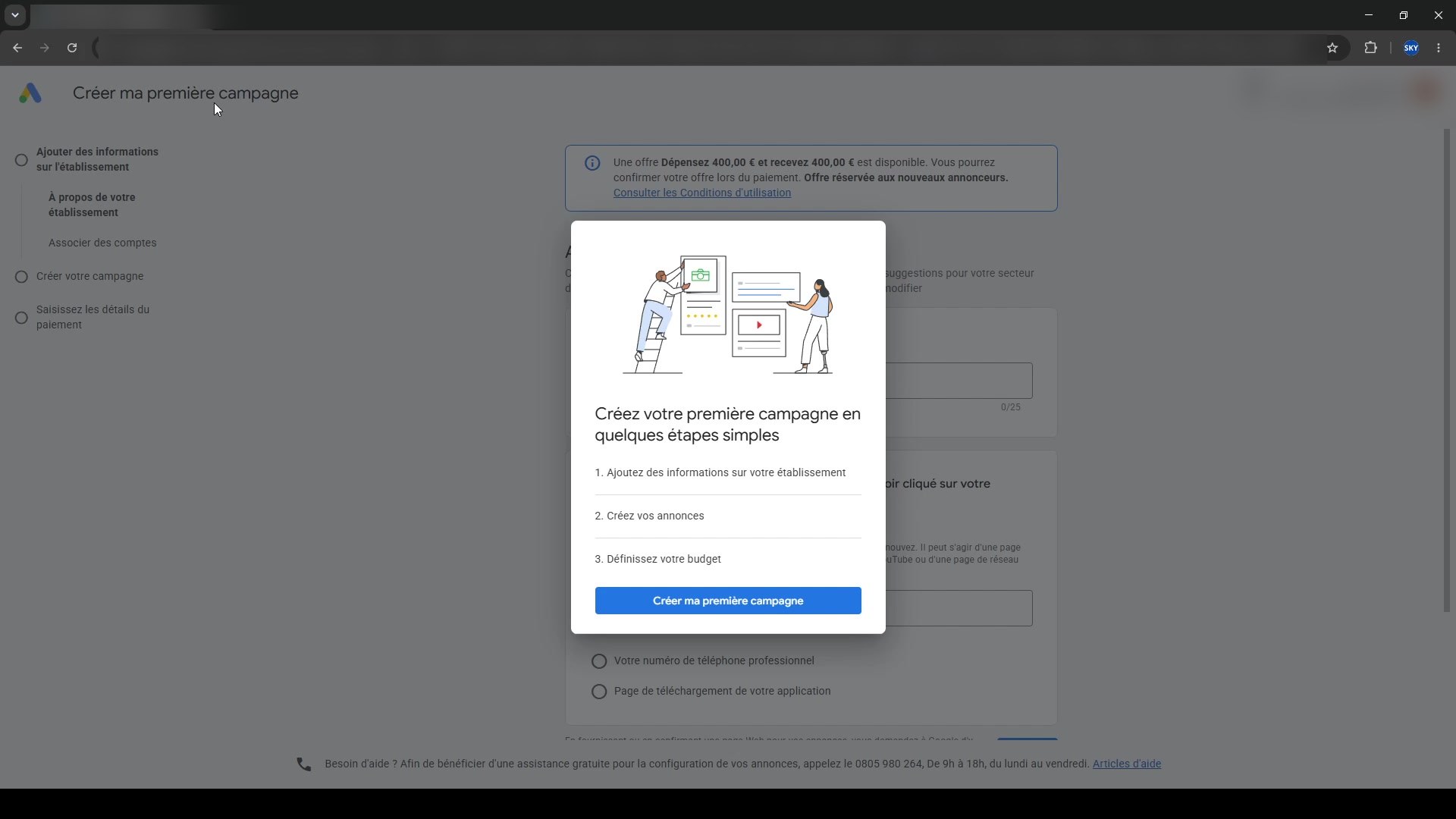
Task: Click the web page URL input field
Action: (x=959, y=608)
